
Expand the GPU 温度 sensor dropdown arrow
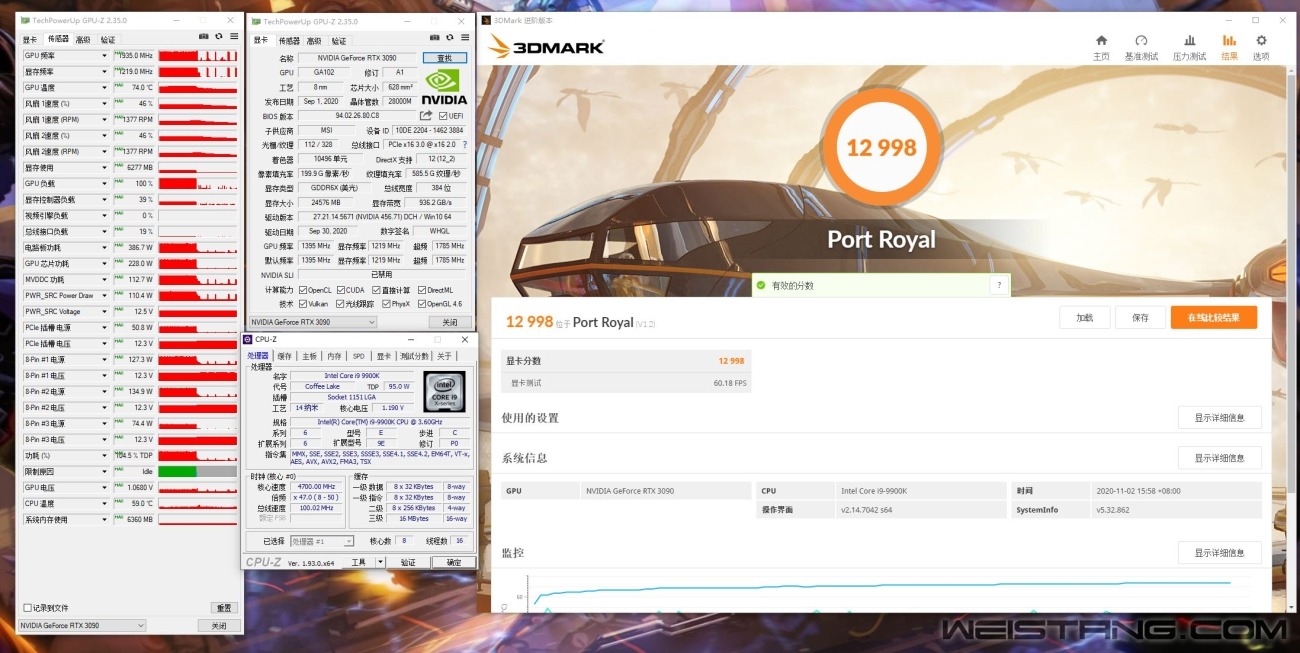click(104, 88)
